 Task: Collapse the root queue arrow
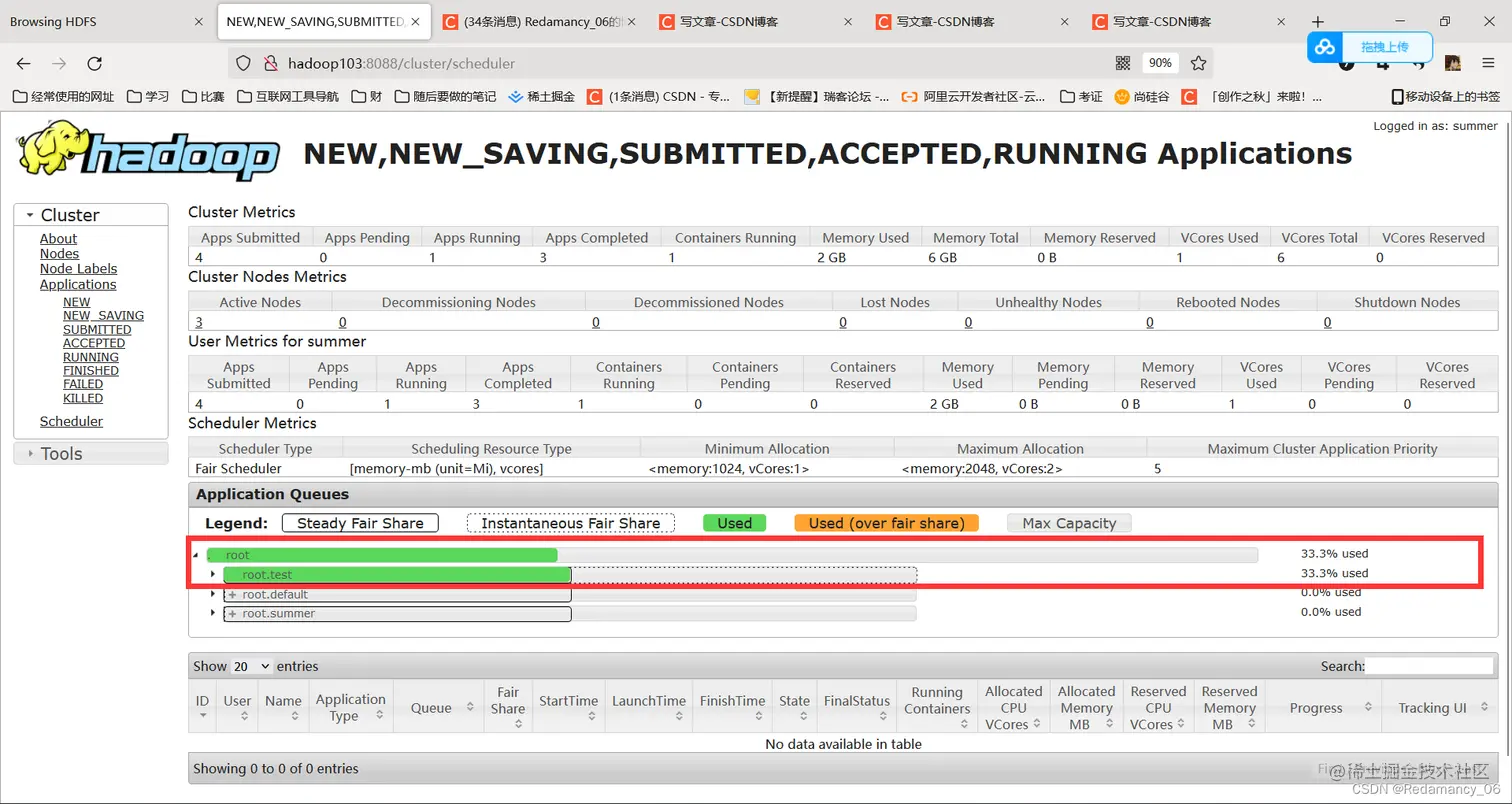point(196,555)
